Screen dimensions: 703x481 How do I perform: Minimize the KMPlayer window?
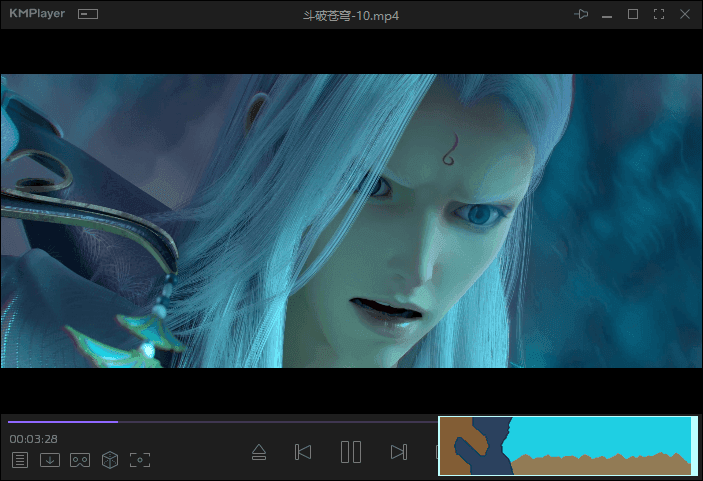607,17
